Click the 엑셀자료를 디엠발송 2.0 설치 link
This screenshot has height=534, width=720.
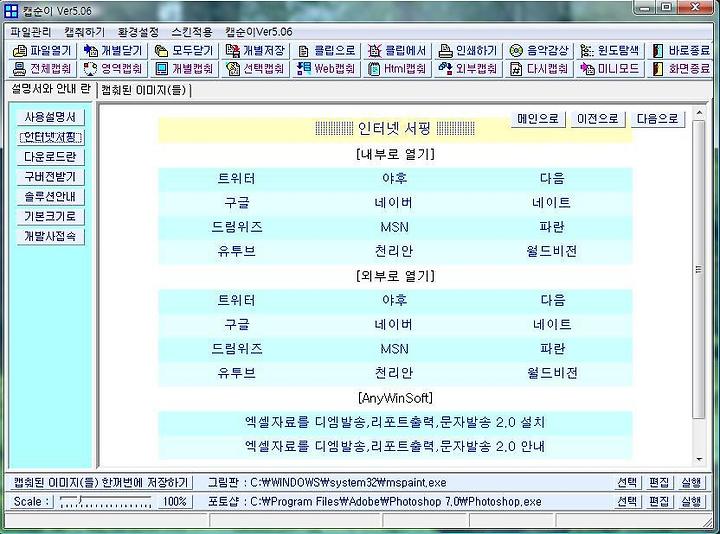(x=395, y=422)
